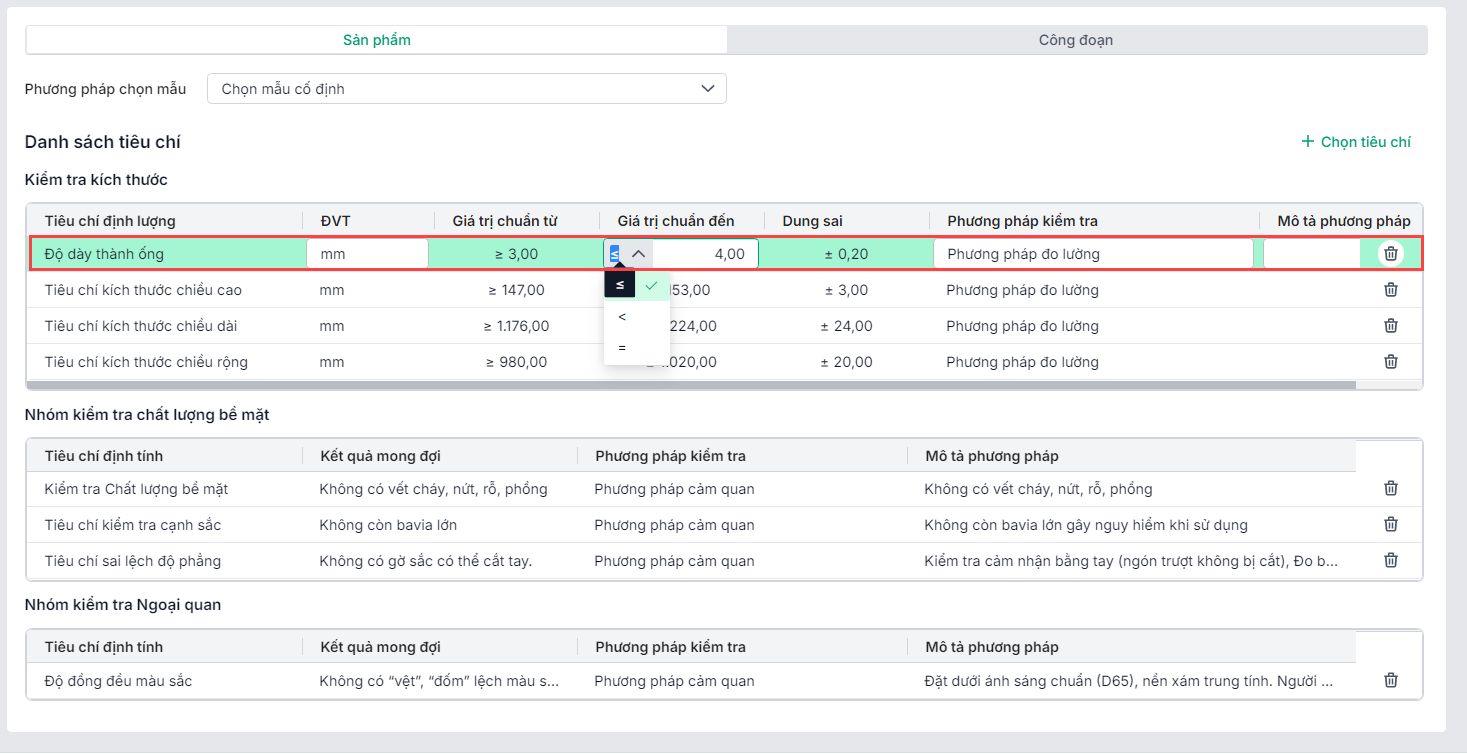Collapse the operator dropdown chevron
The image size is (1467, 754).
[638, 254]
